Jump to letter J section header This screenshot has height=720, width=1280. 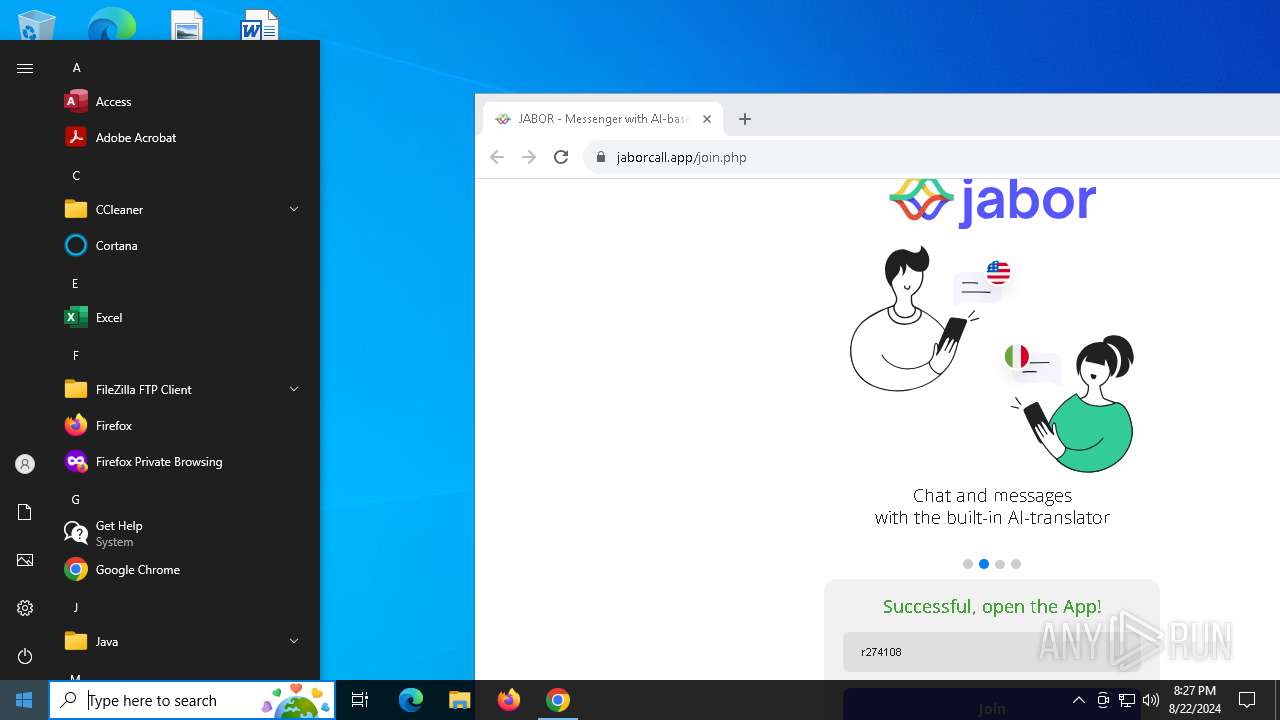pyautogui.click(x=76, y=607)
